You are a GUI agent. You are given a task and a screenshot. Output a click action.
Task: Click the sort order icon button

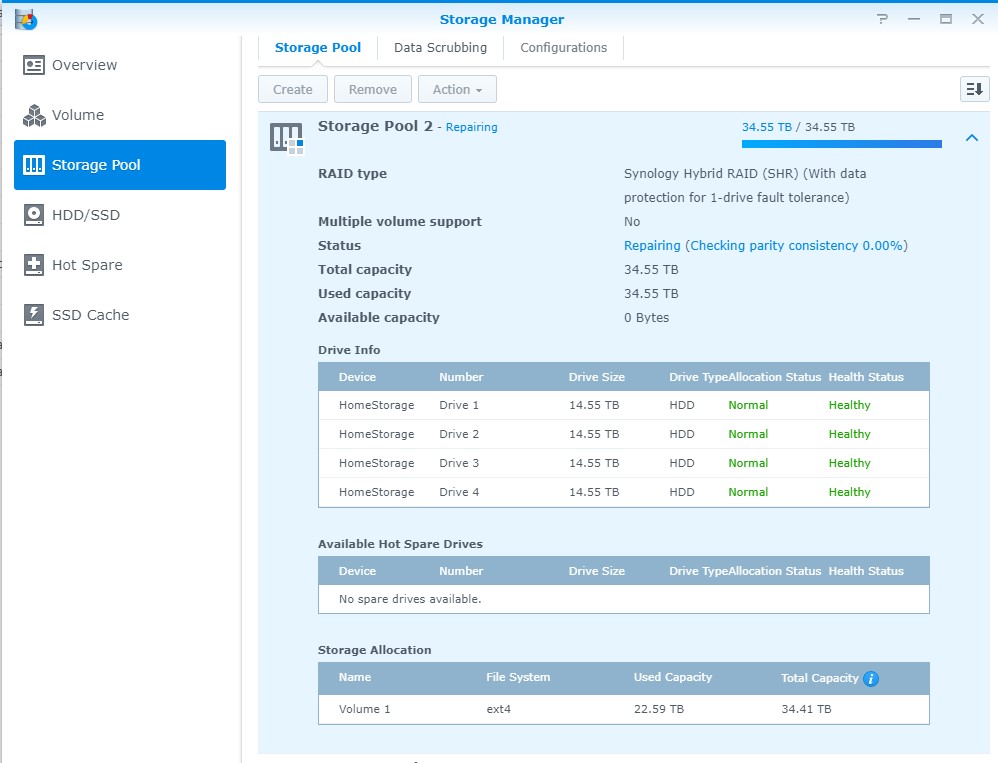pos(974,89)
